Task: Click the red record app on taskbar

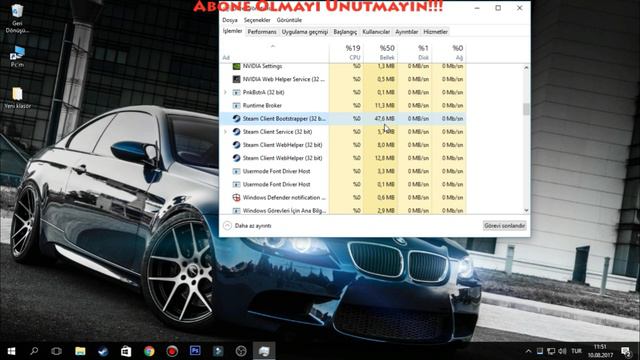Action: click(x=172, y=351)
